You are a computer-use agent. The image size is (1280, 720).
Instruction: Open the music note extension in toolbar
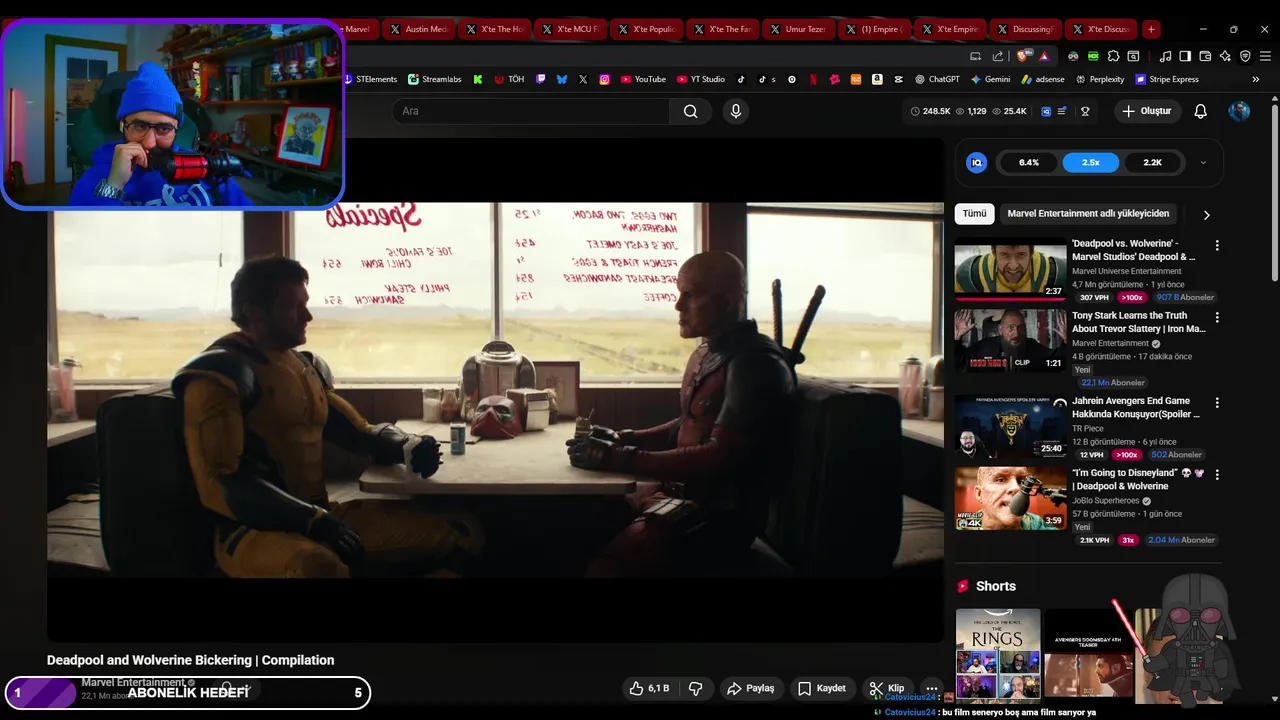pyautogui.click(x=1166, y=56)
